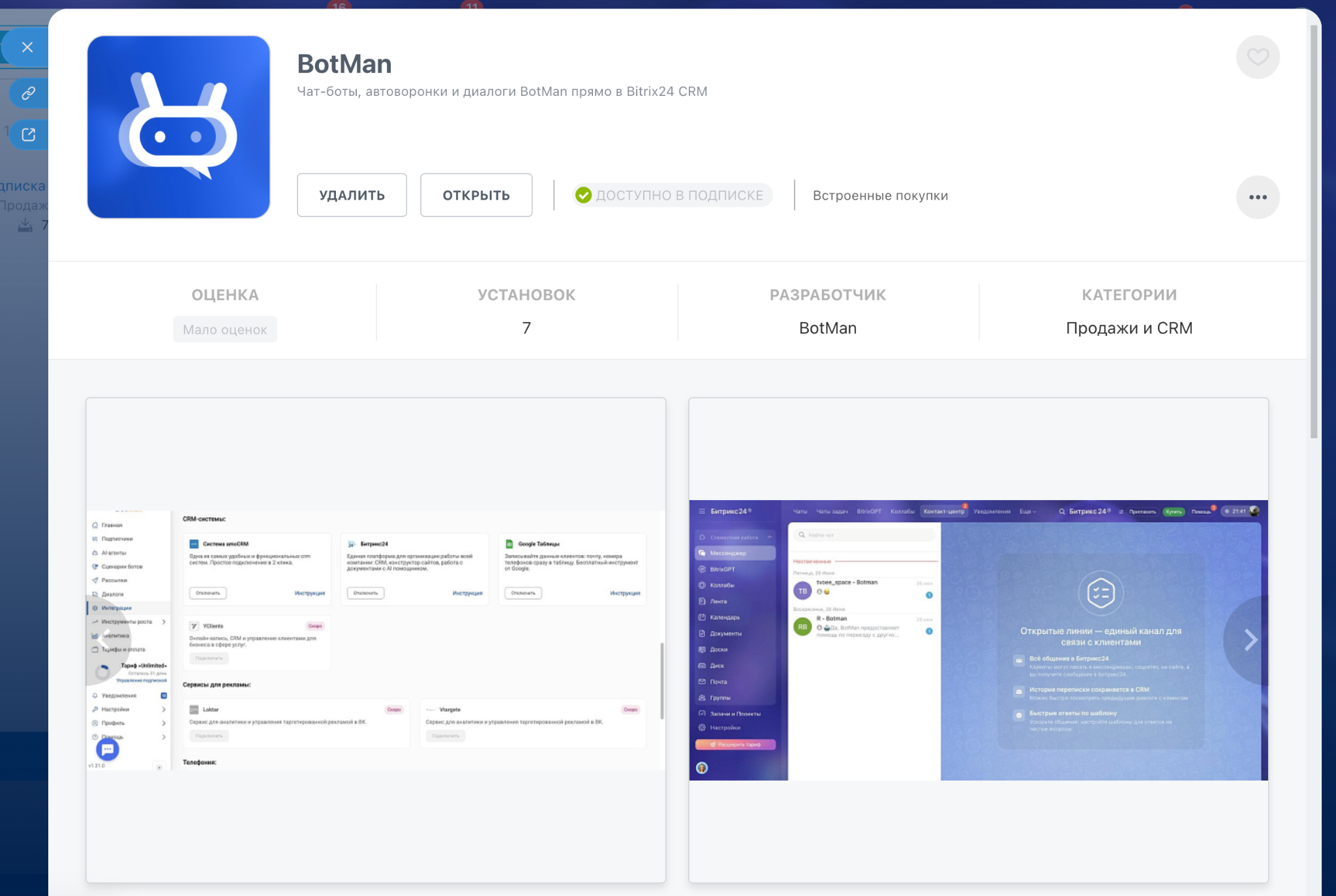This screenshot has height=896, width=1336.
Task: Add BotMan to favorites with heart icon
Action: click(1257, 57)
